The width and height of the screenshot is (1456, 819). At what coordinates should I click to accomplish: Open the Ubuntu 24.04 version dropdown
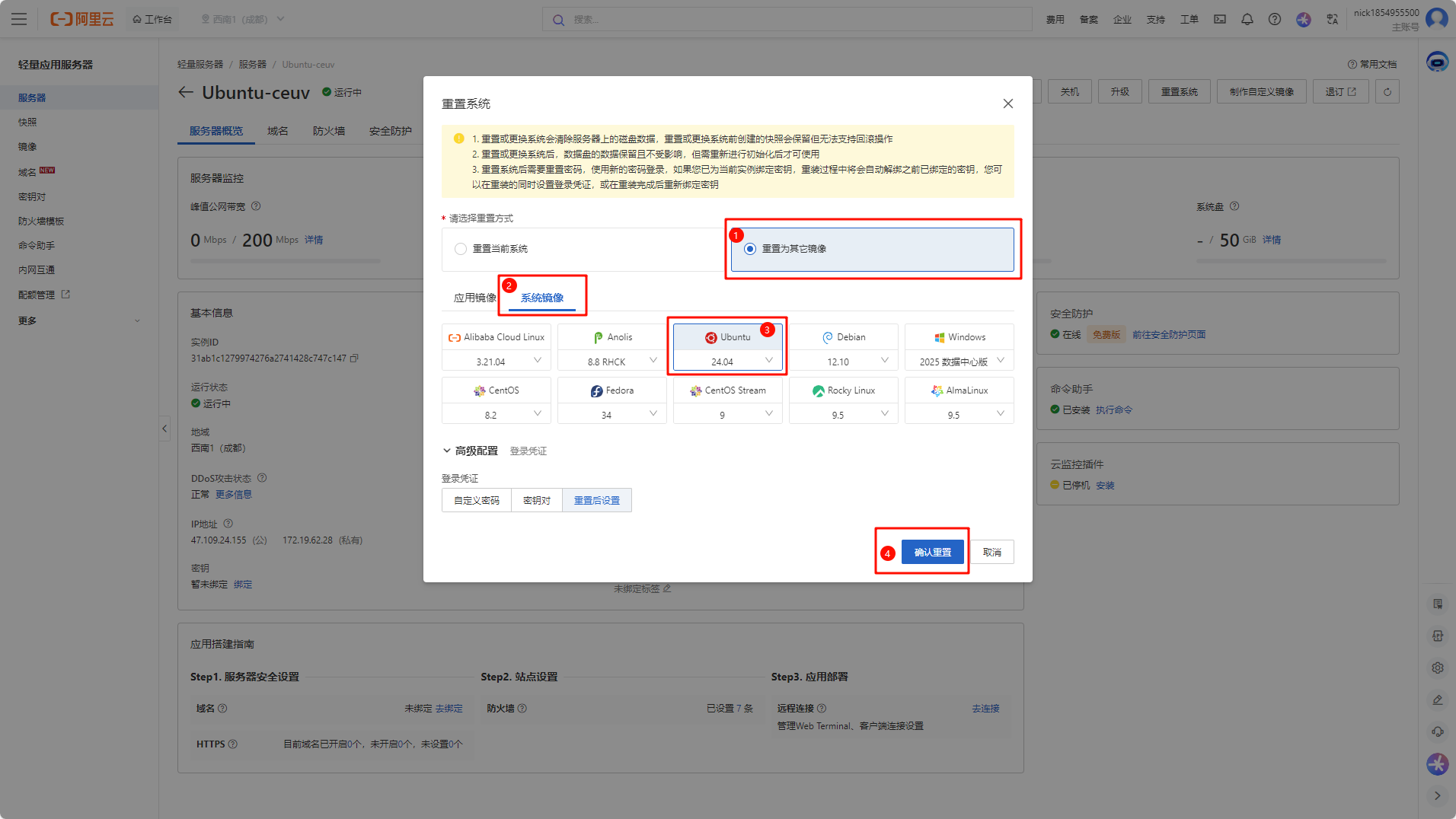point(727,362)
